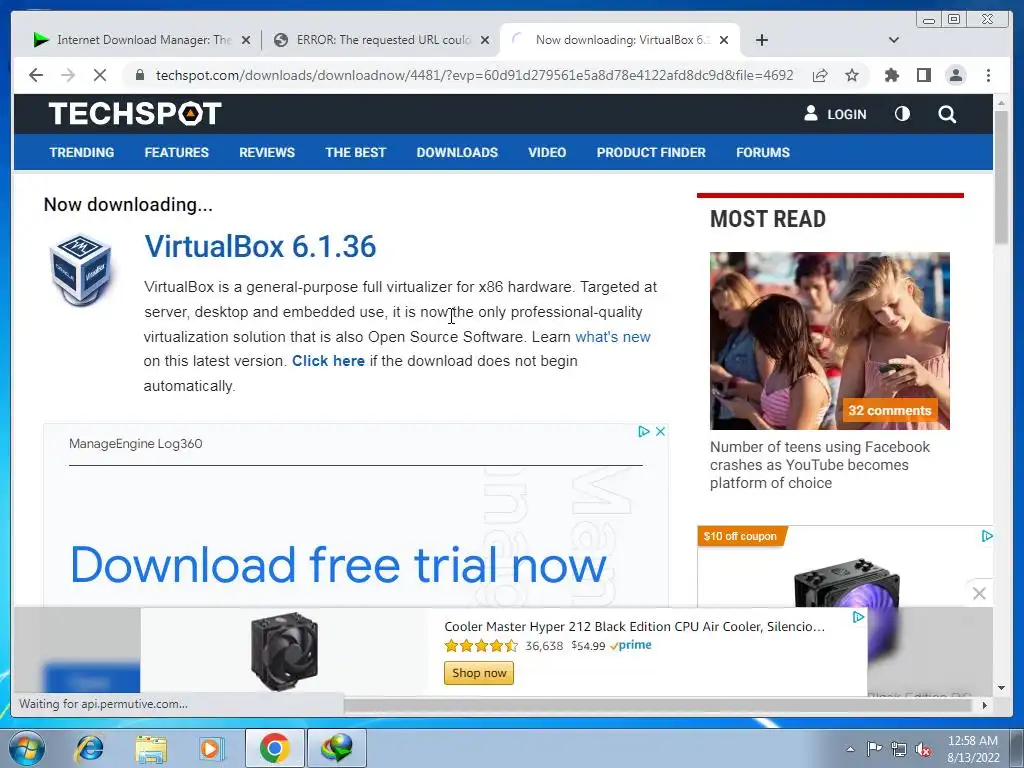Image resolution: width=1024 pixels, height=768 pixels.
Task: Open Chrome three-dot menu
Action: coord(988,75)
